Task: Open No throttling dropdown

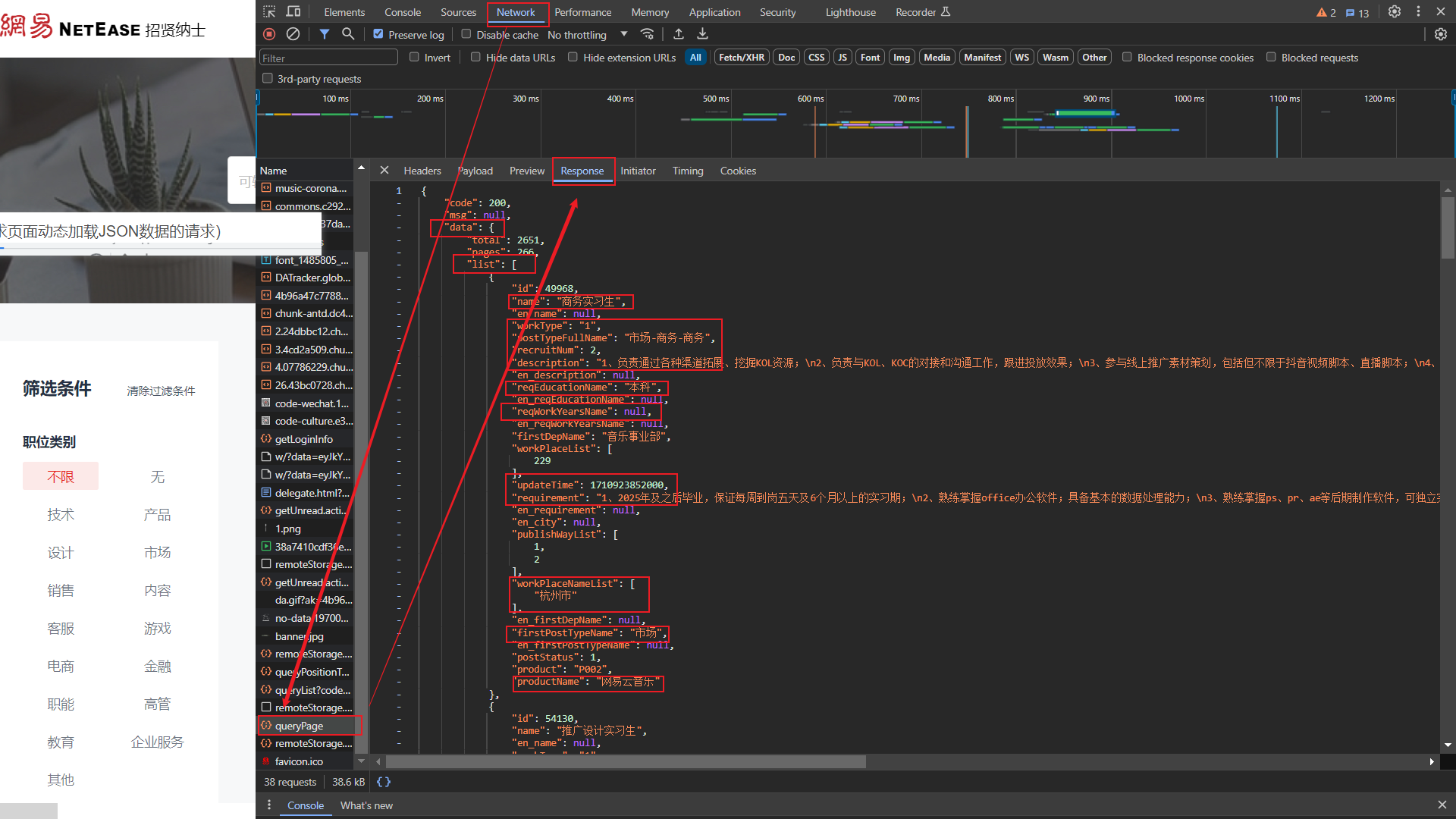Action: (x=588, y=35)
